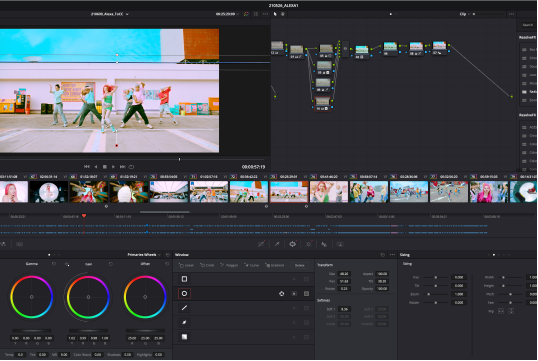Toggle invert on the linear window row
This screenshot has height=361, width=538.
[x=294, y=279]
